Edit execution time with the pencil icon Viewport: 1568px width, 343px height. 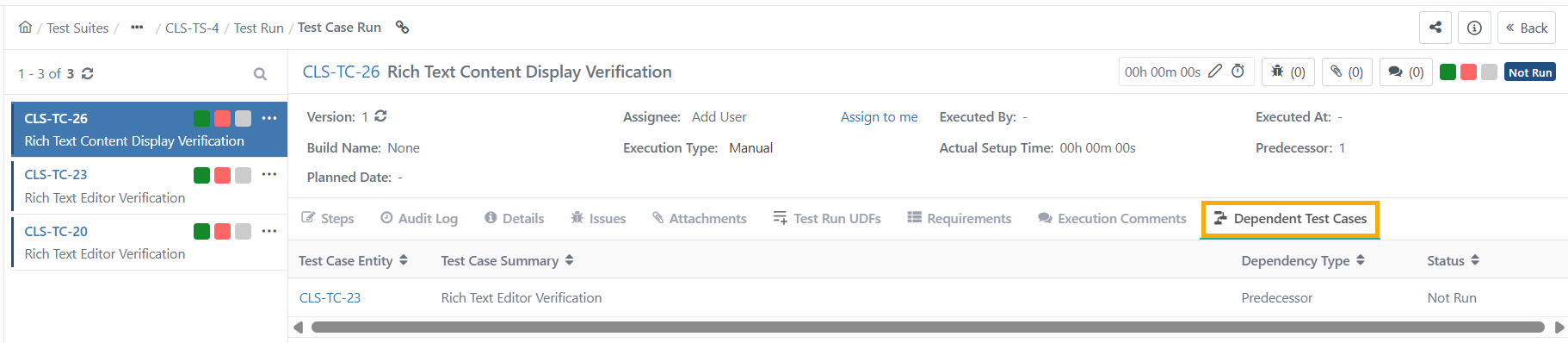pyautogui.click(x=1215, y=72)
